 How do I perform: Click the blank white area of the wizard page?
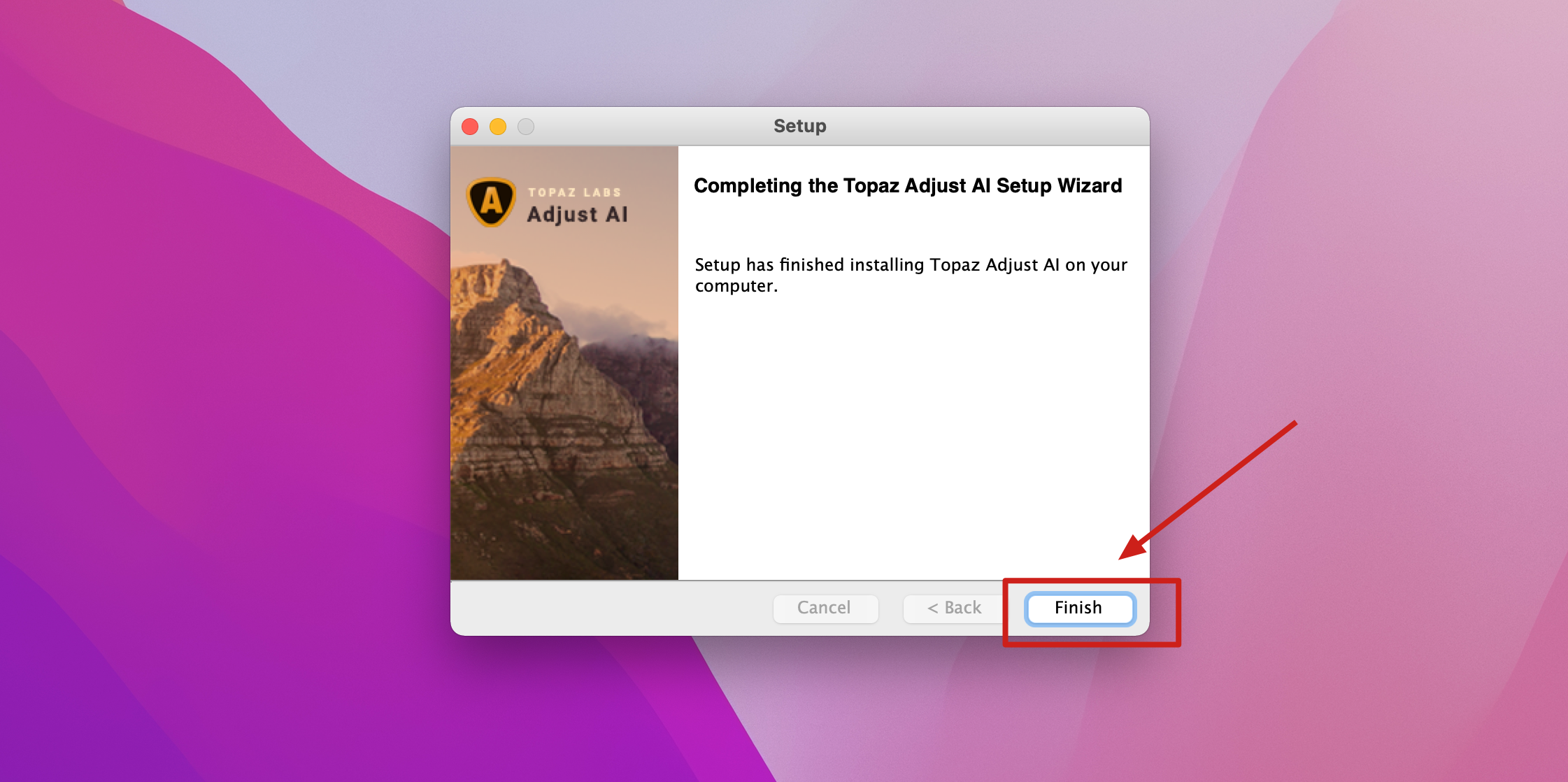pos(909,434)
